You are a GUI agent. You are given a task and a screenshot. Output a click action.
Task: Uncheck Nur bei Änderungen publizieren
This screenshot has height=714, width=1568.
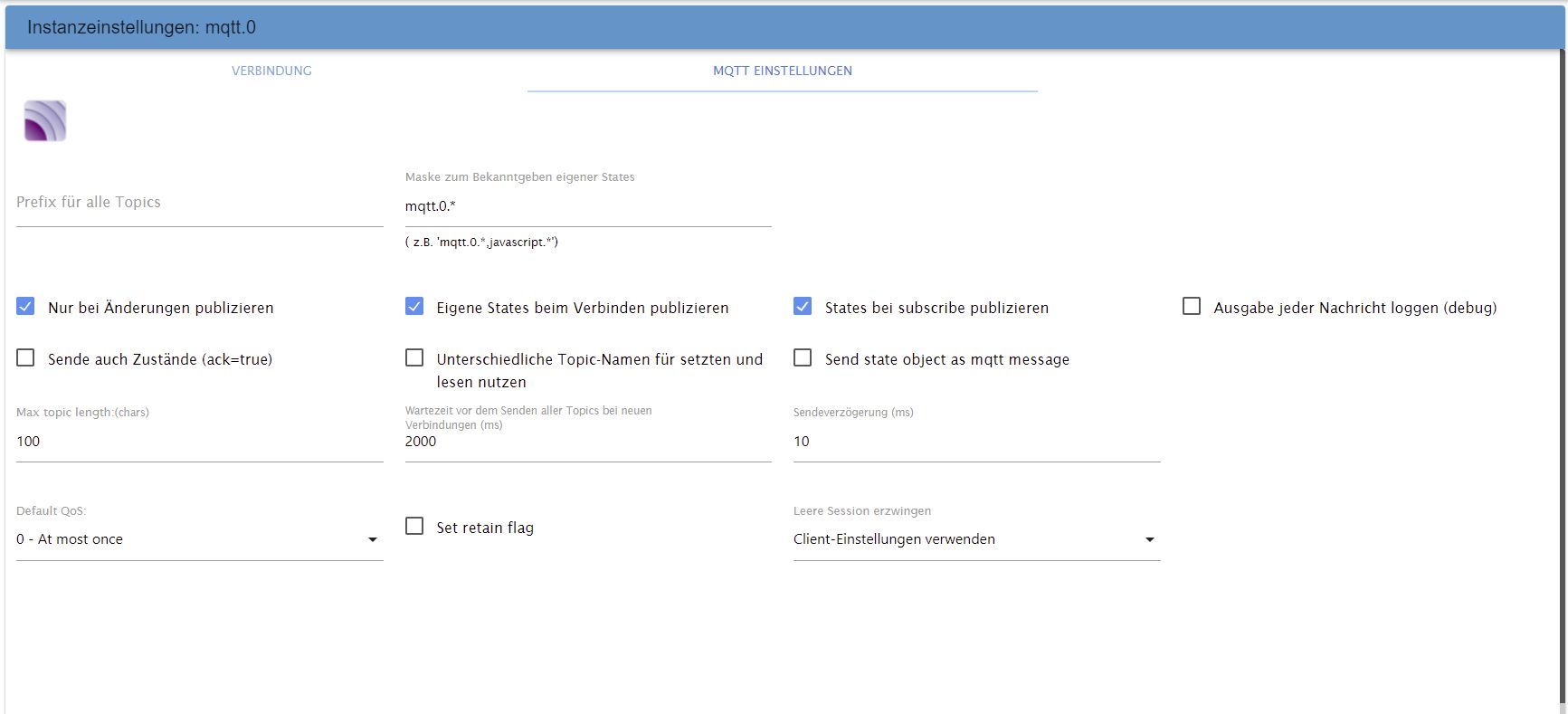coord(25,307)
